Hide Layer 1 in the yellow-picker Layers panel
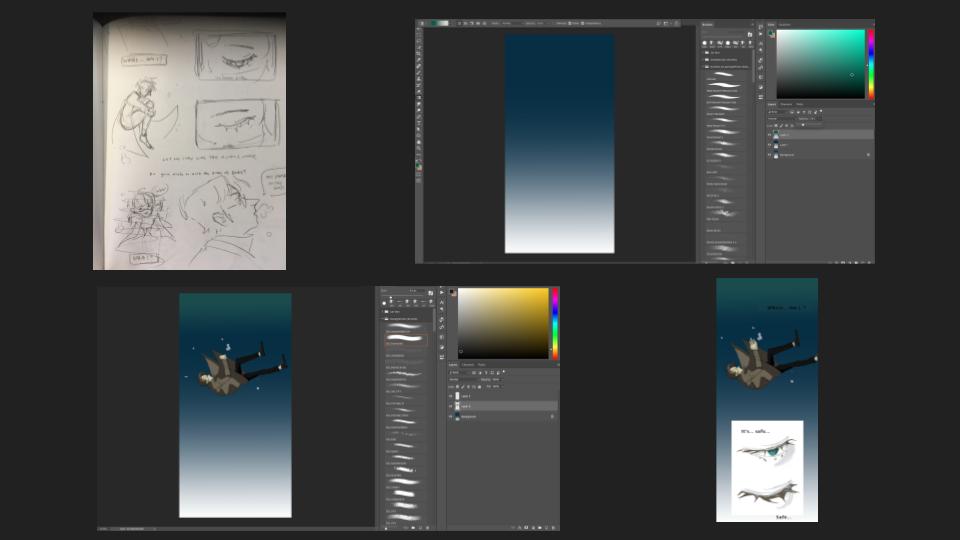The width and height of the screenshot is (960, 540). [x=450, y=406]
